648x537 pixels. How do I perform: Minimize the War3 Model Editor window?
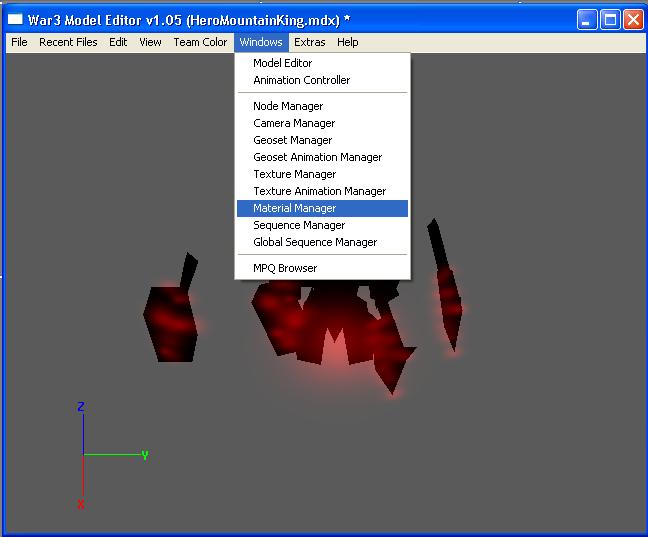[x=587, y=20]
